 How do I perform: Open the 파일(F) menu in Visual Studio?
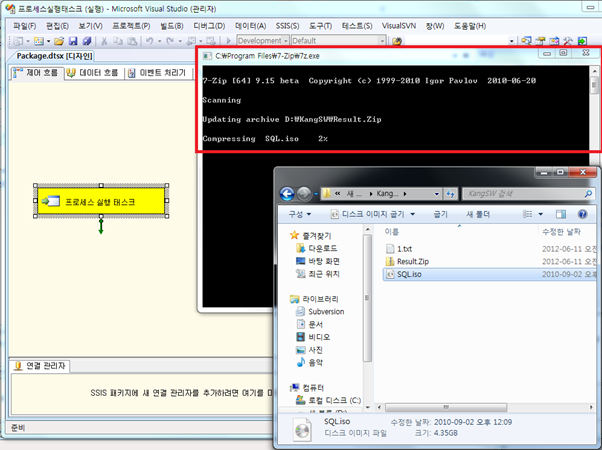pos(25,26)
